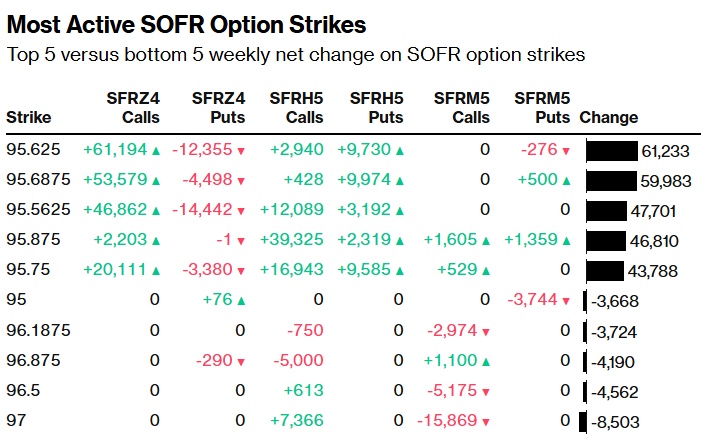
Task: Select the 95.625 strike row label
Action: [x=34, y=151]
